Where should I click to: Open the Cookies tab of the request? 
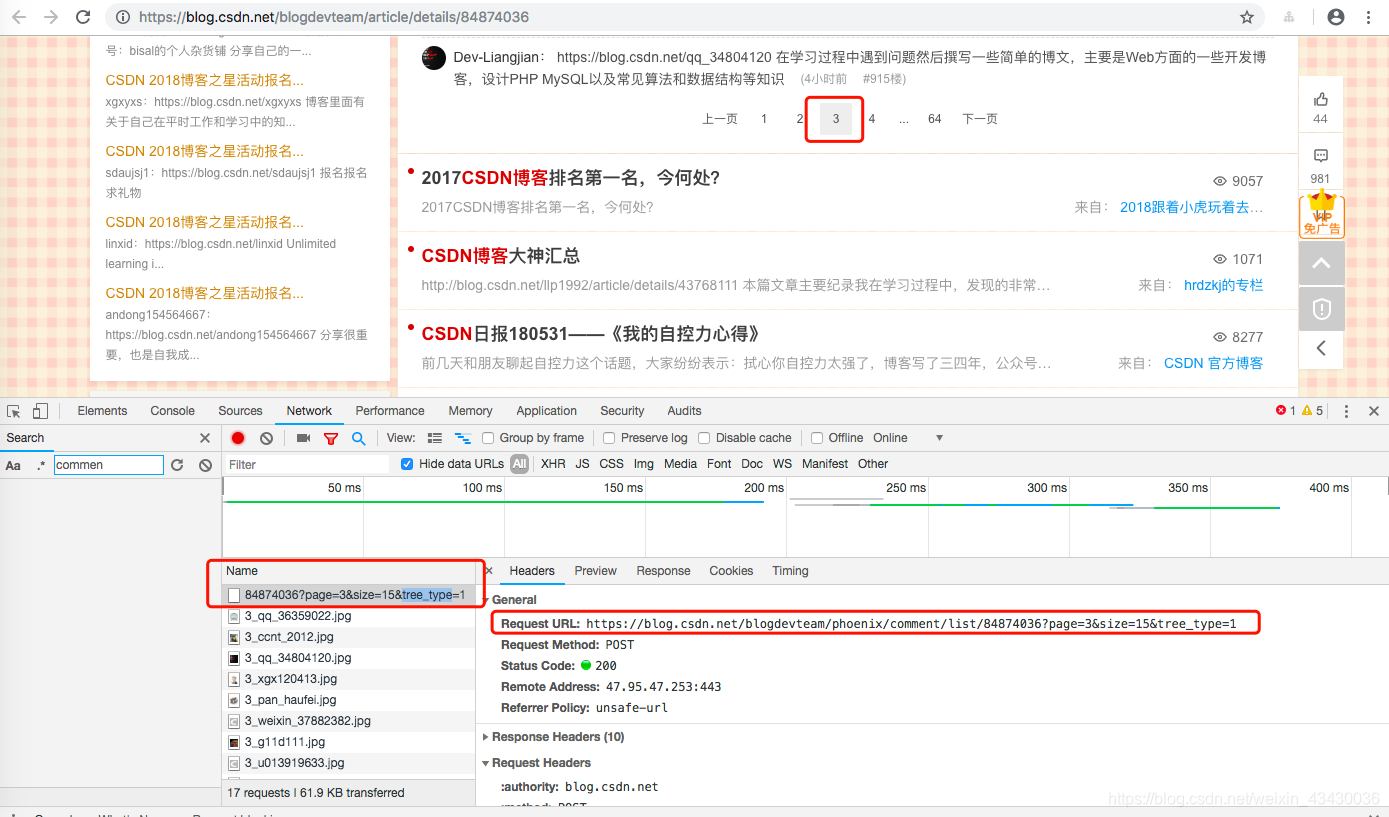coord(731,571)
